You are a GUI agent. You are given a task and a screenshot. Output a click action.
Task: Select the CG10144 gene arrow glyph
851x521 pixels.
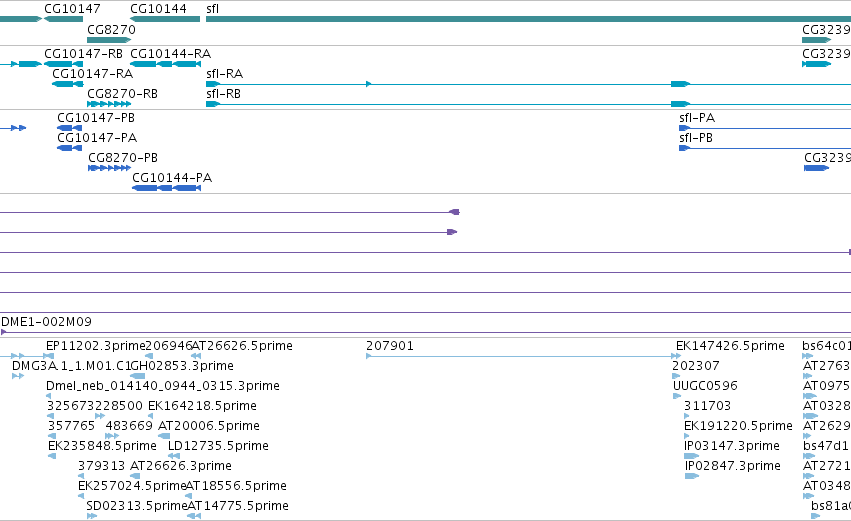coord(165,19)
